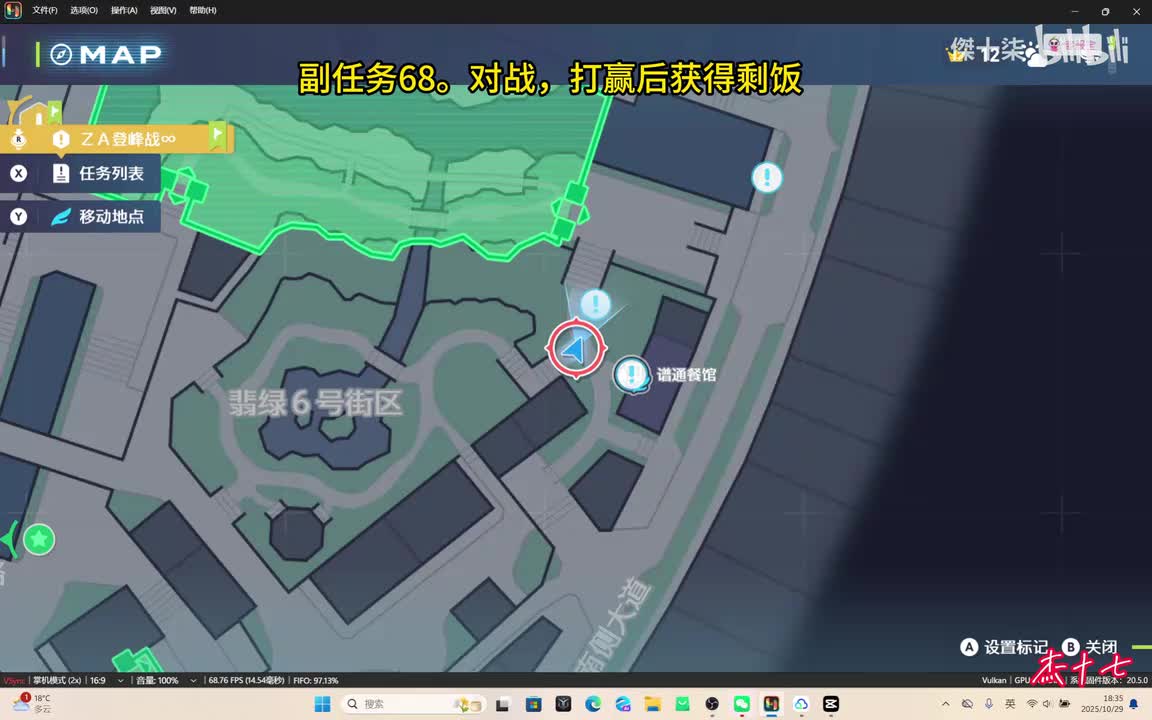Open the notification bell icon
Screen dimensions: 1152x720
1134,704
